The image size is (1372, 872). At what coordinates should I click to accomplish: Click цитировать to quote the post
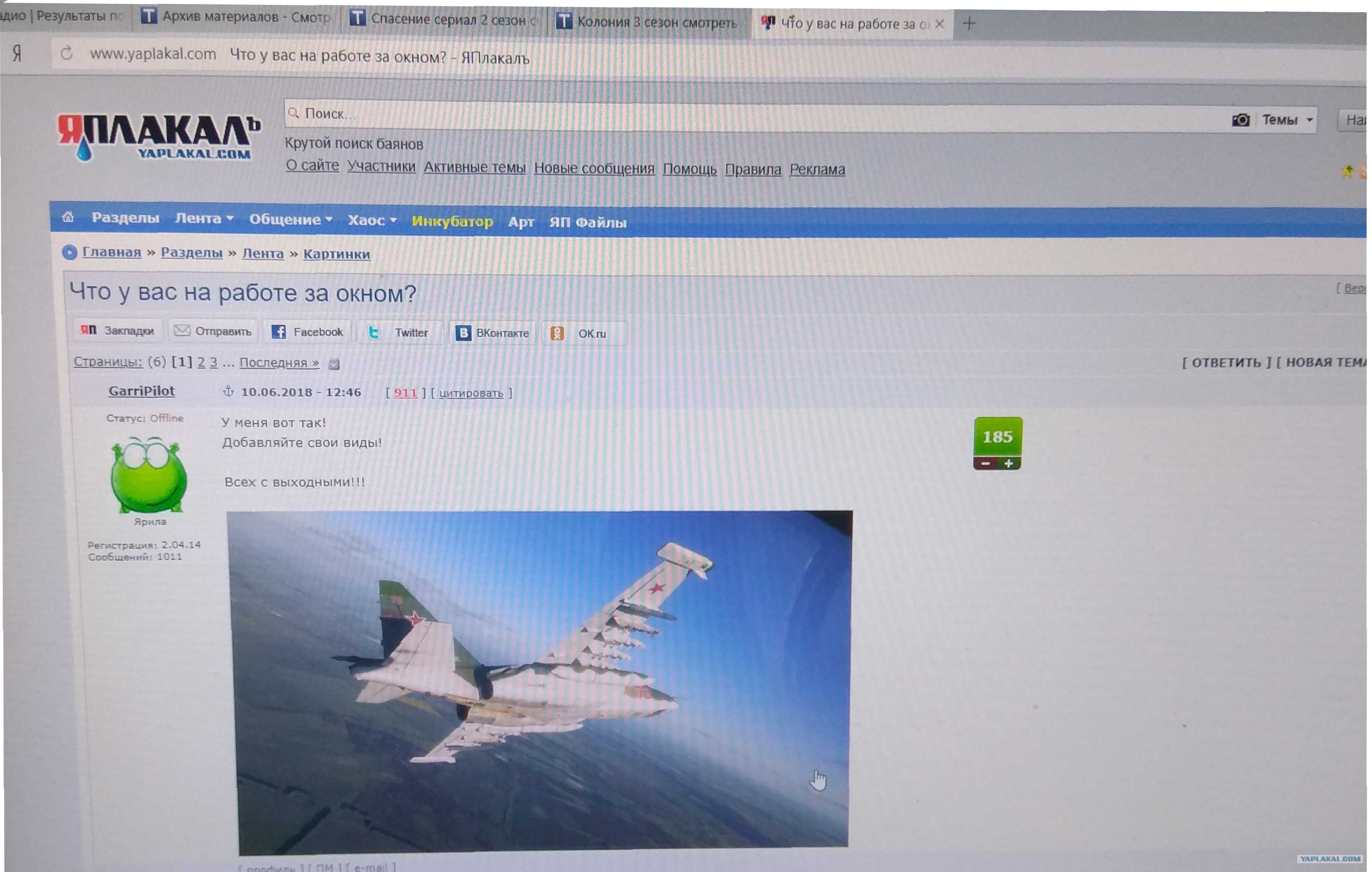(471, 393)
